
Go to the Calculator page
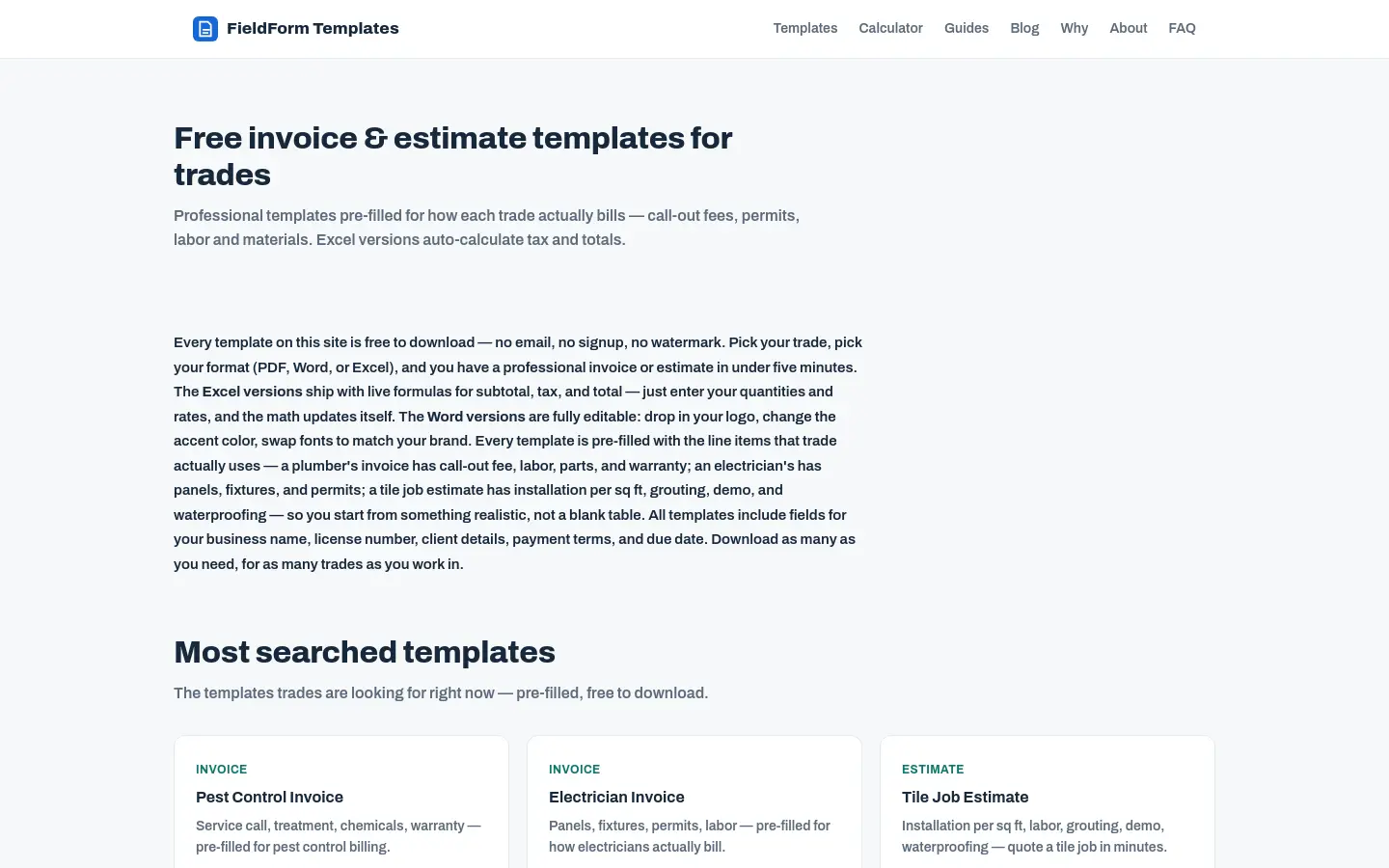[x=890, y=29]
